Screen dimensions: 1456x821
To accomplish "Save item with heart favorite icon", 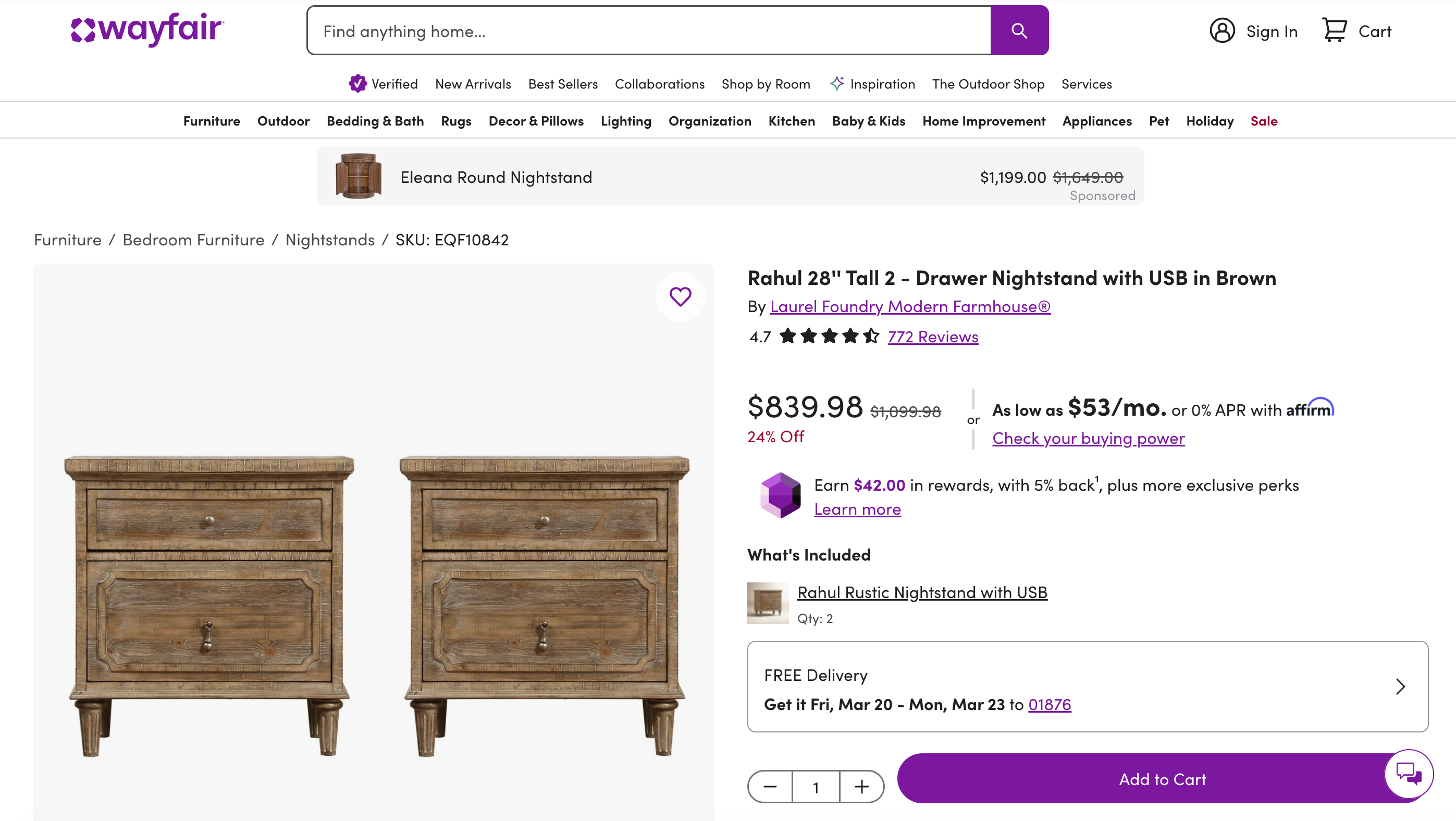I will click(680, 296).
